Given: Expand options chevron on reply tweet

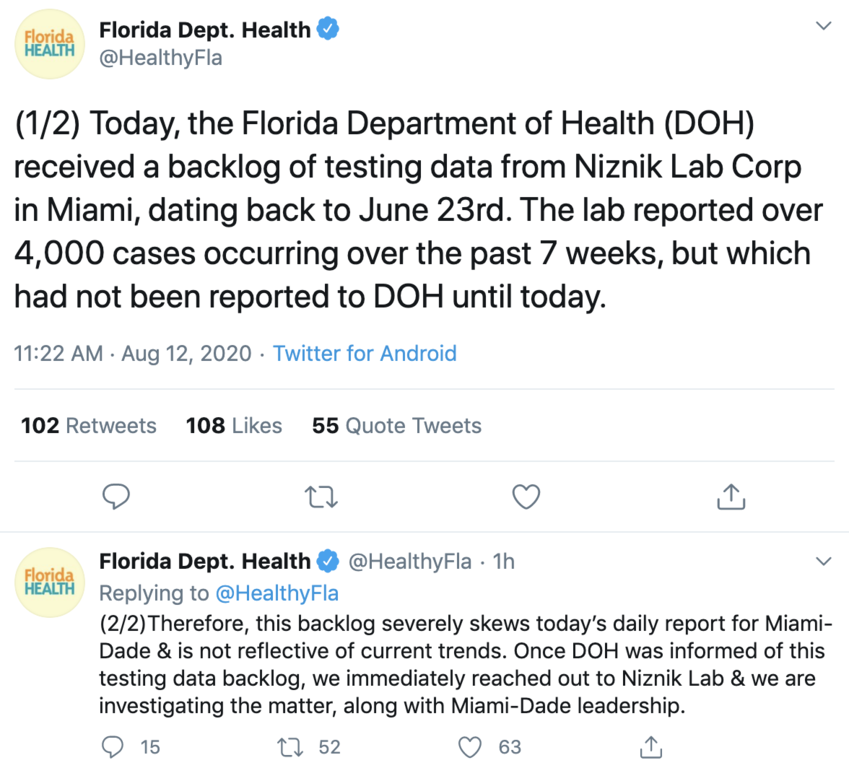Looking at the screenshot, I should click(x=823, y=561).
